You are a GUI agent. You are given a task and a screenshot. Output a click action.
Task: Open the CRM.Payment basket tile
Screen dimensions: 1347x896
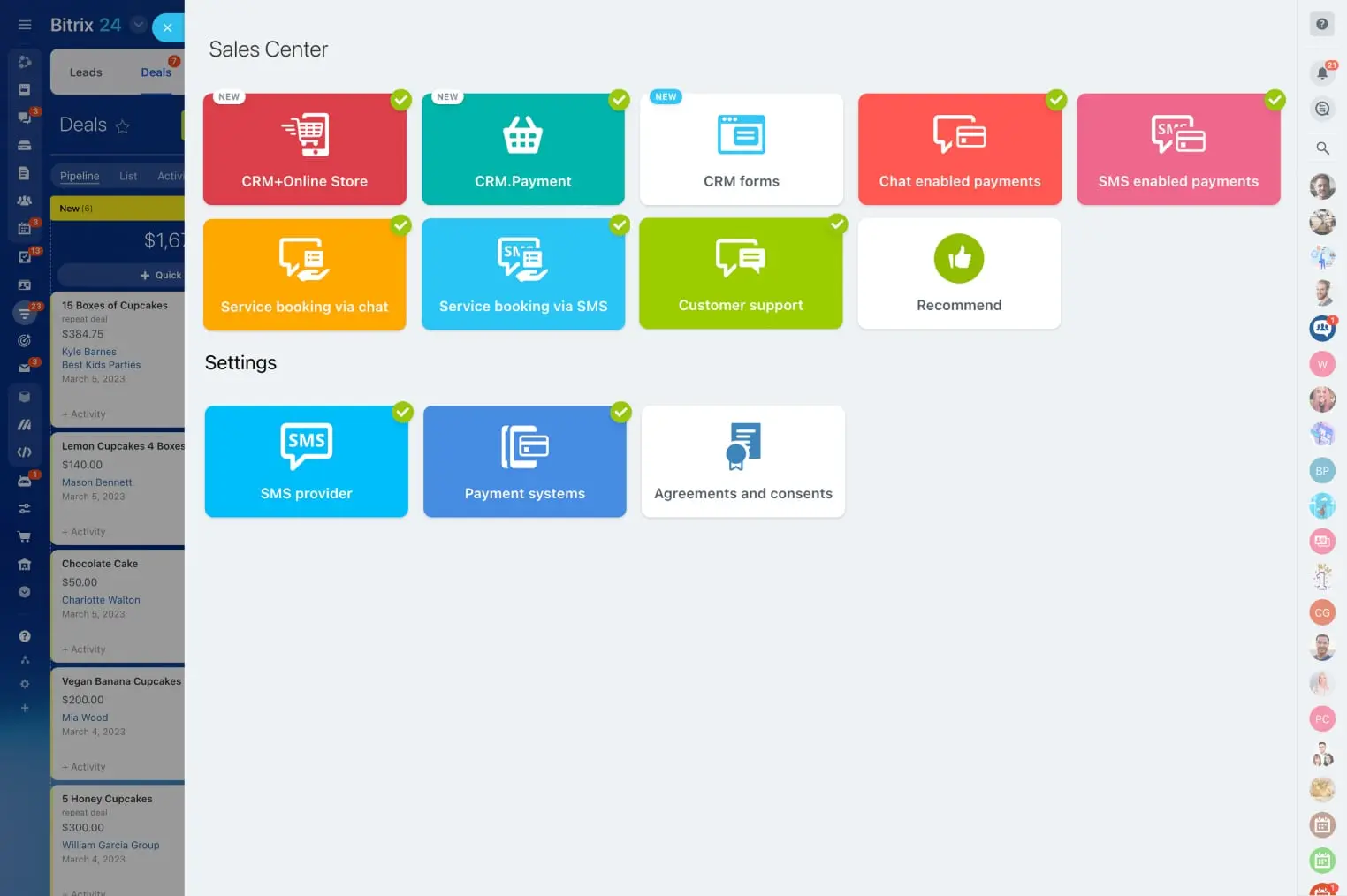(x=522, y=149)
